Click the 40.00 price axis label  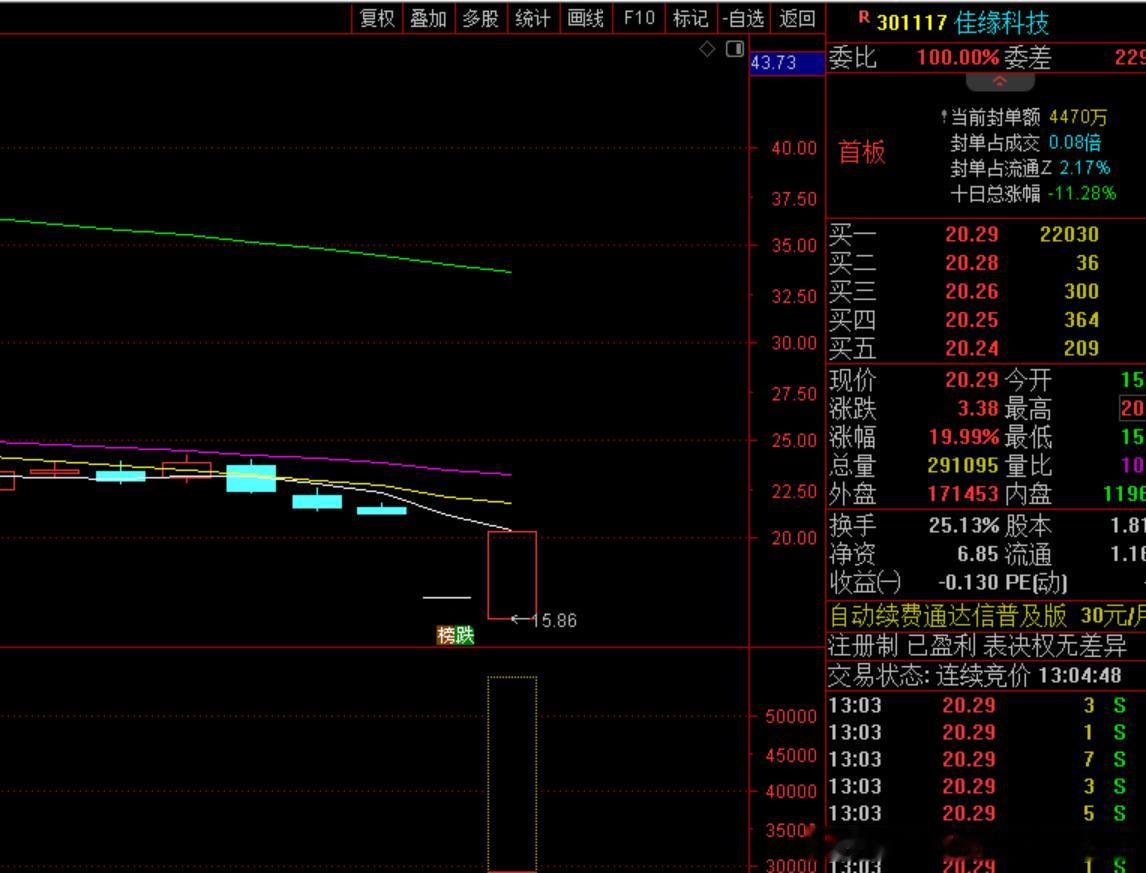pos(794,148)
